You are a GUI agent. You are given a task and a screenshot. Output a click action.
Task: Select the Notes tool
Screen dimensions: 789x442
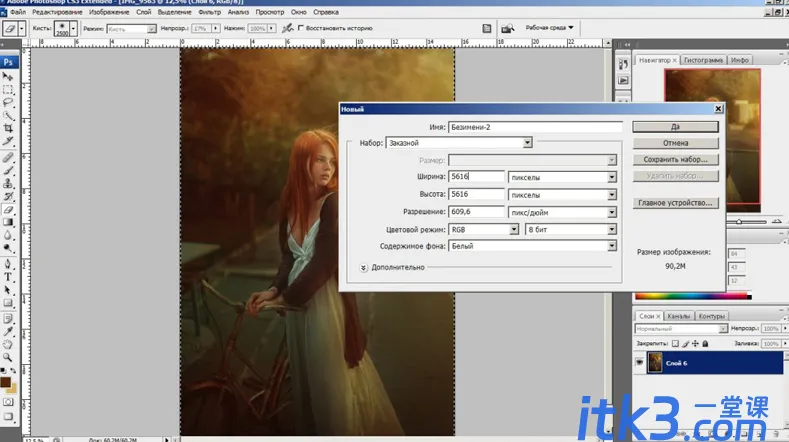(x=8, y=319)
